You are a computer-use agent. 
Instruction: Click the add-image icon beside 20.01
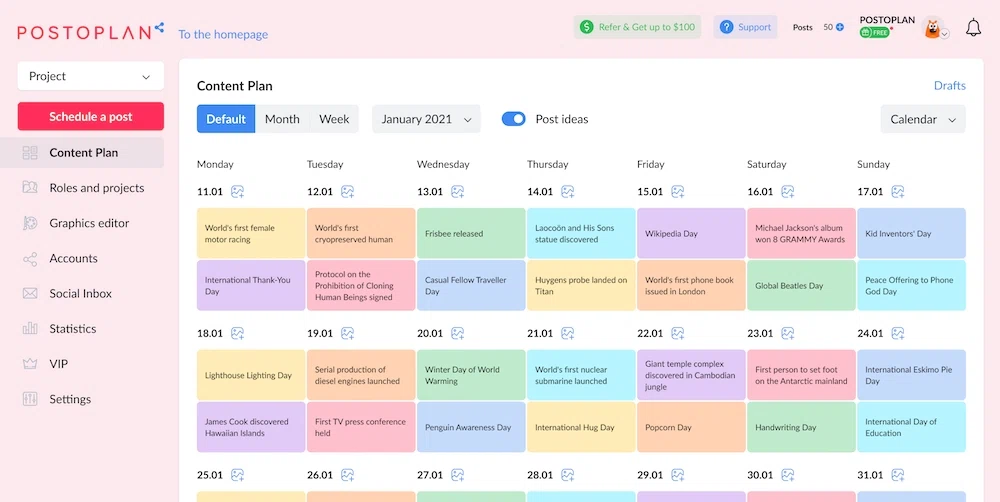pyautogui.click(x=458, y=333)
